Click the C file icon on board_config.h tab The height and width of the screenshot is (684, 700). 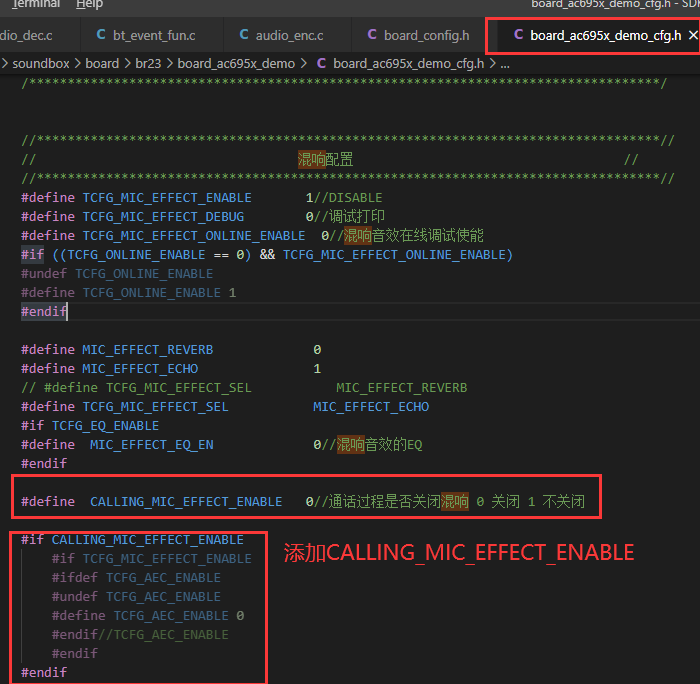(372, 35)
